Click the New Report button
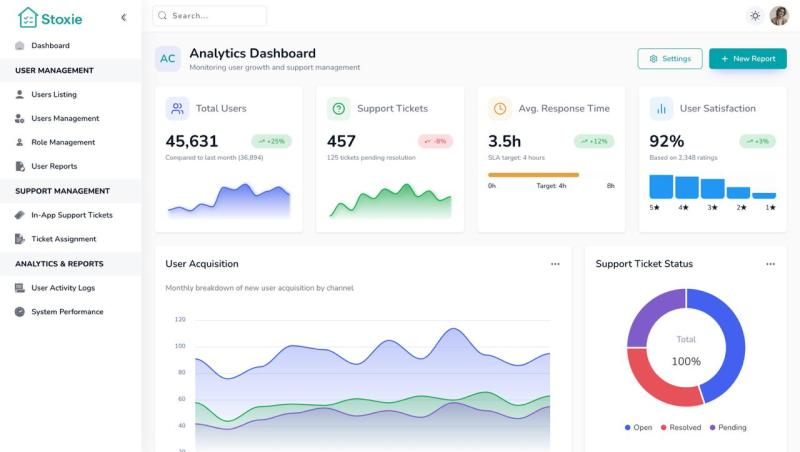Viewport: 800px width, 452px height. tap(747, 59)
